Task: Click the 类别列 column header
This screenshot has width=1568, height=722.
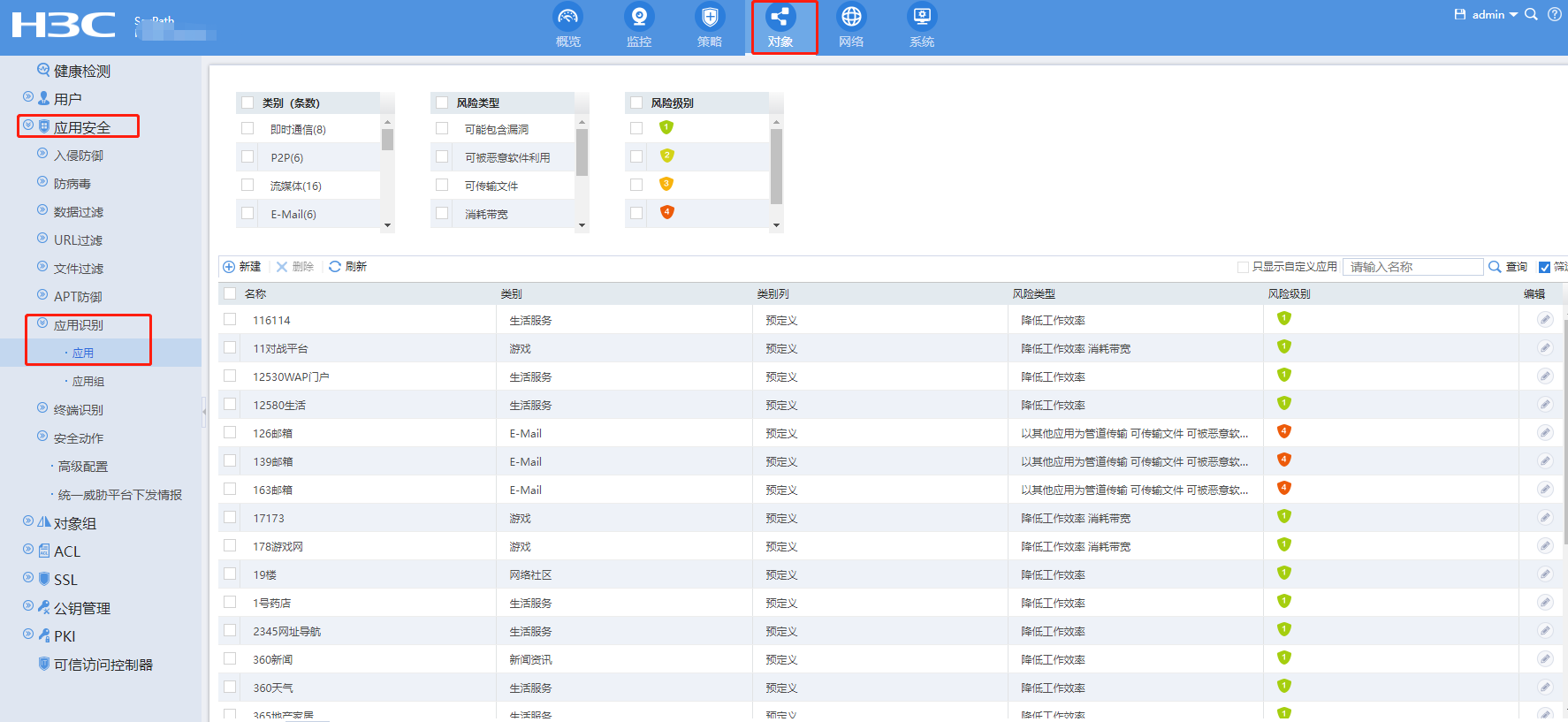Action: point(773,294)
